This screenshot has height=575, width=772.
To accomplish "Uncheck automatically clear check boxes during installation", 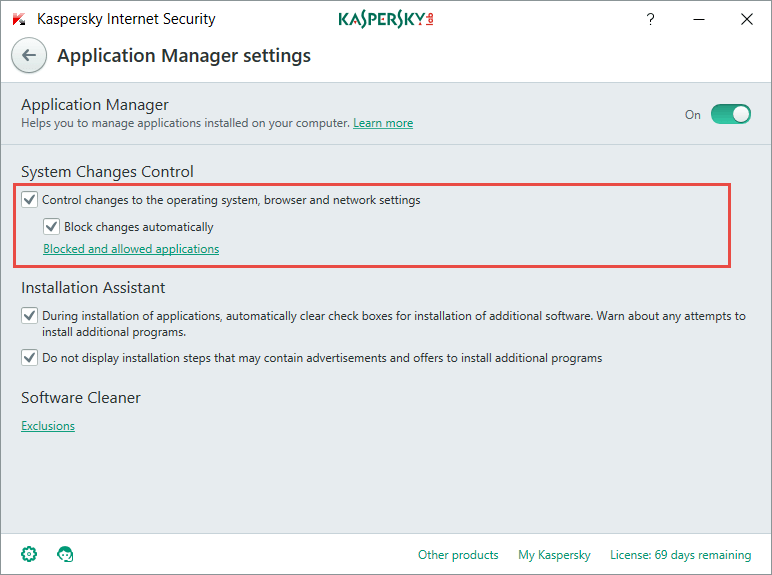I will 30,315.
